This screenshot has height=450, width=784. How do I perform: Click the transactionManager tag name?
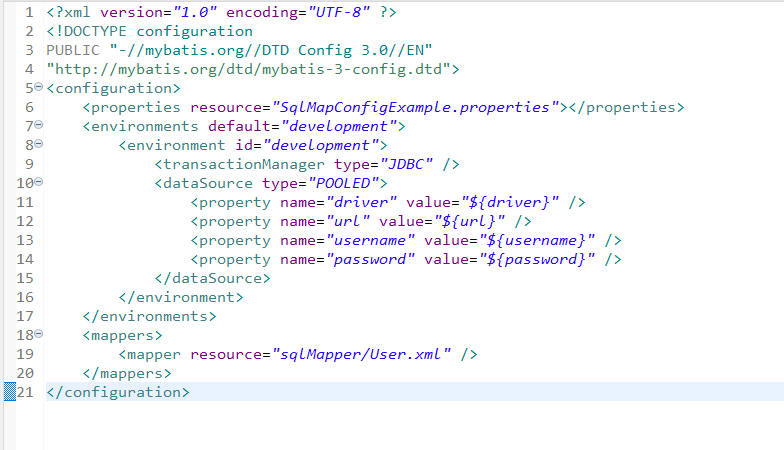click(x=244, y=164)
